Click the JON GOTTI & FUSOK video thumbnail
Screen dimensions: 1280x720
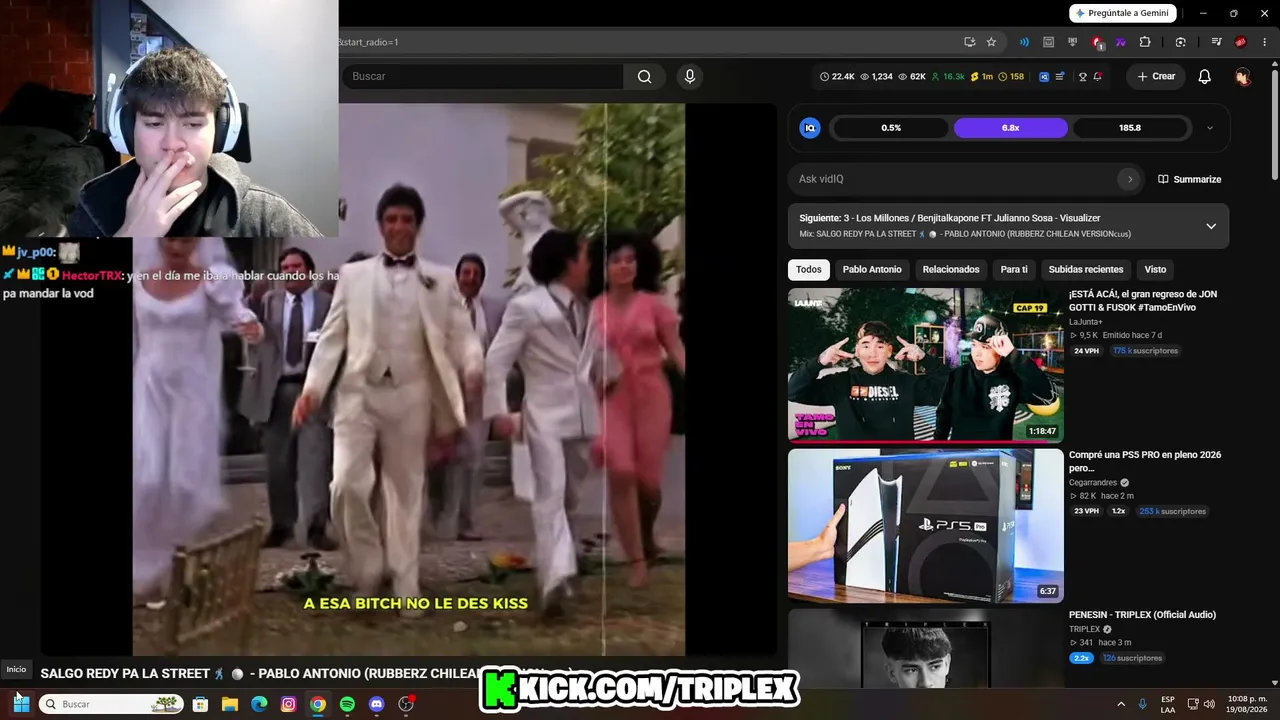926,365
